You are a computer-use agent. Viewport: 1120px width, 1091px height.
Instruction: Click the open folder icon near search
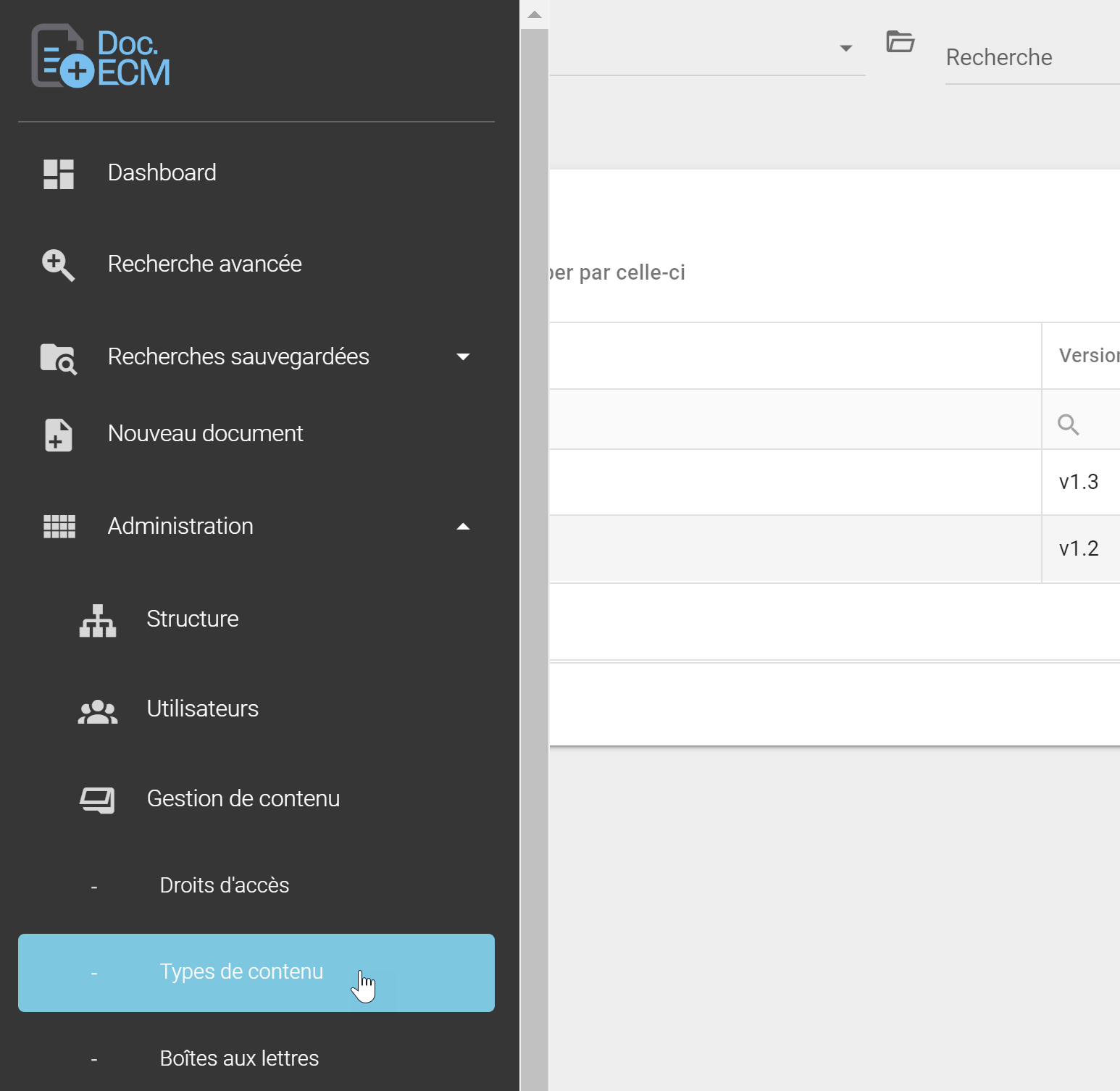pyautogui.click(x=900, y=42)
